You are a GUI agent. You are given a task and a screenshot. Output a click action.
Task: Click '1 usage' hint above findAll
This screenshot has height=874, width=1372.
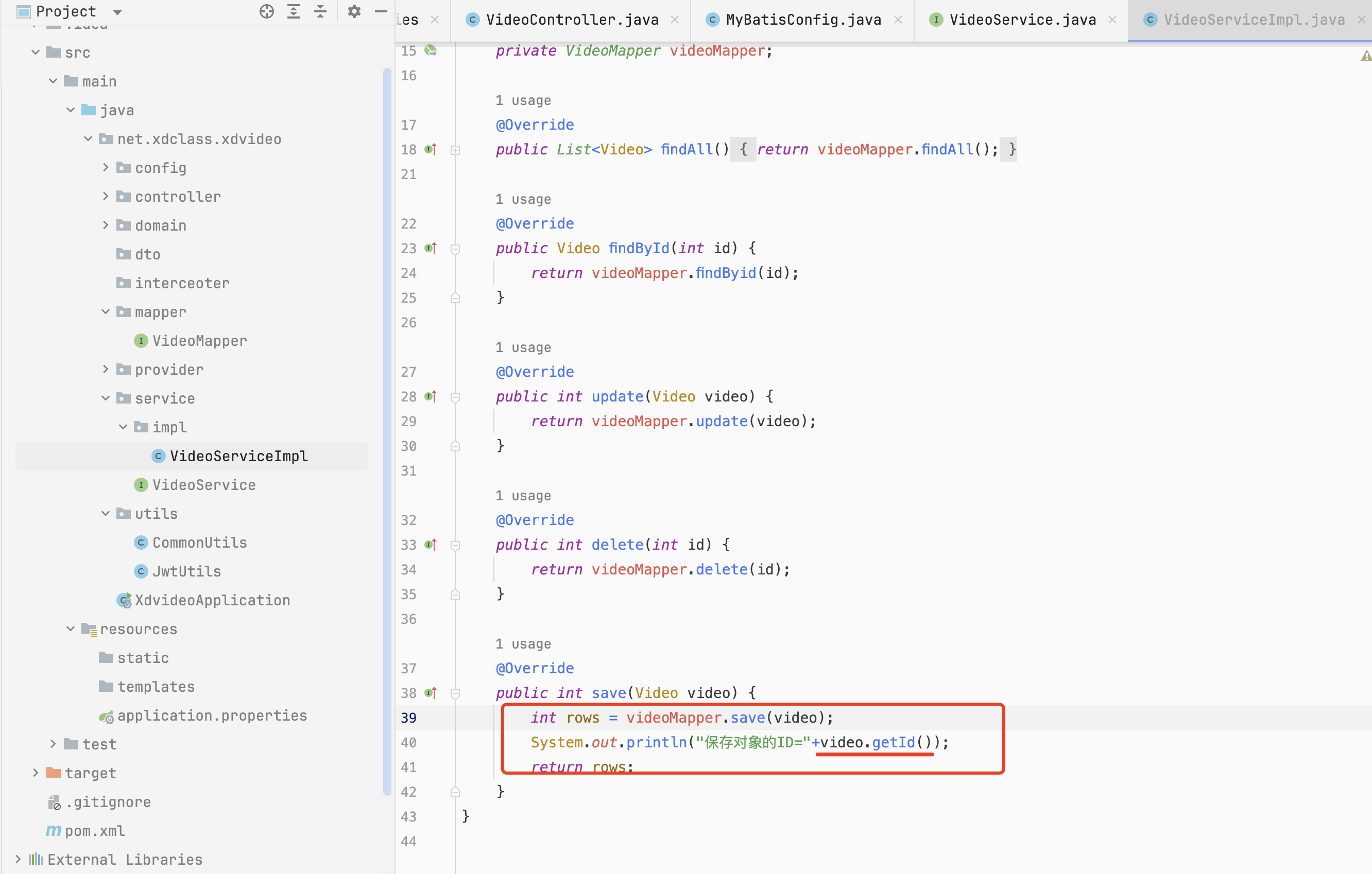tap(523, 100)
